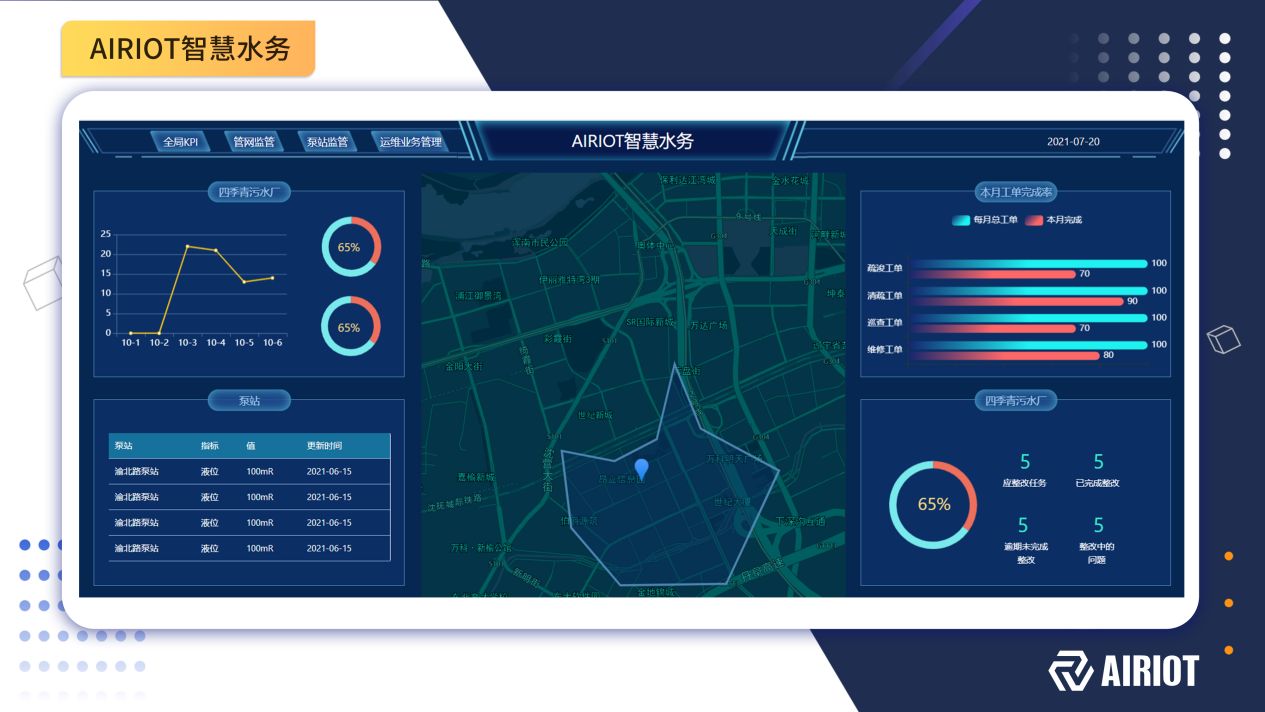Click the 10-3 peak point on the line chart
This screenshot has width=1265, height=712.
click(x=187, y=246)
